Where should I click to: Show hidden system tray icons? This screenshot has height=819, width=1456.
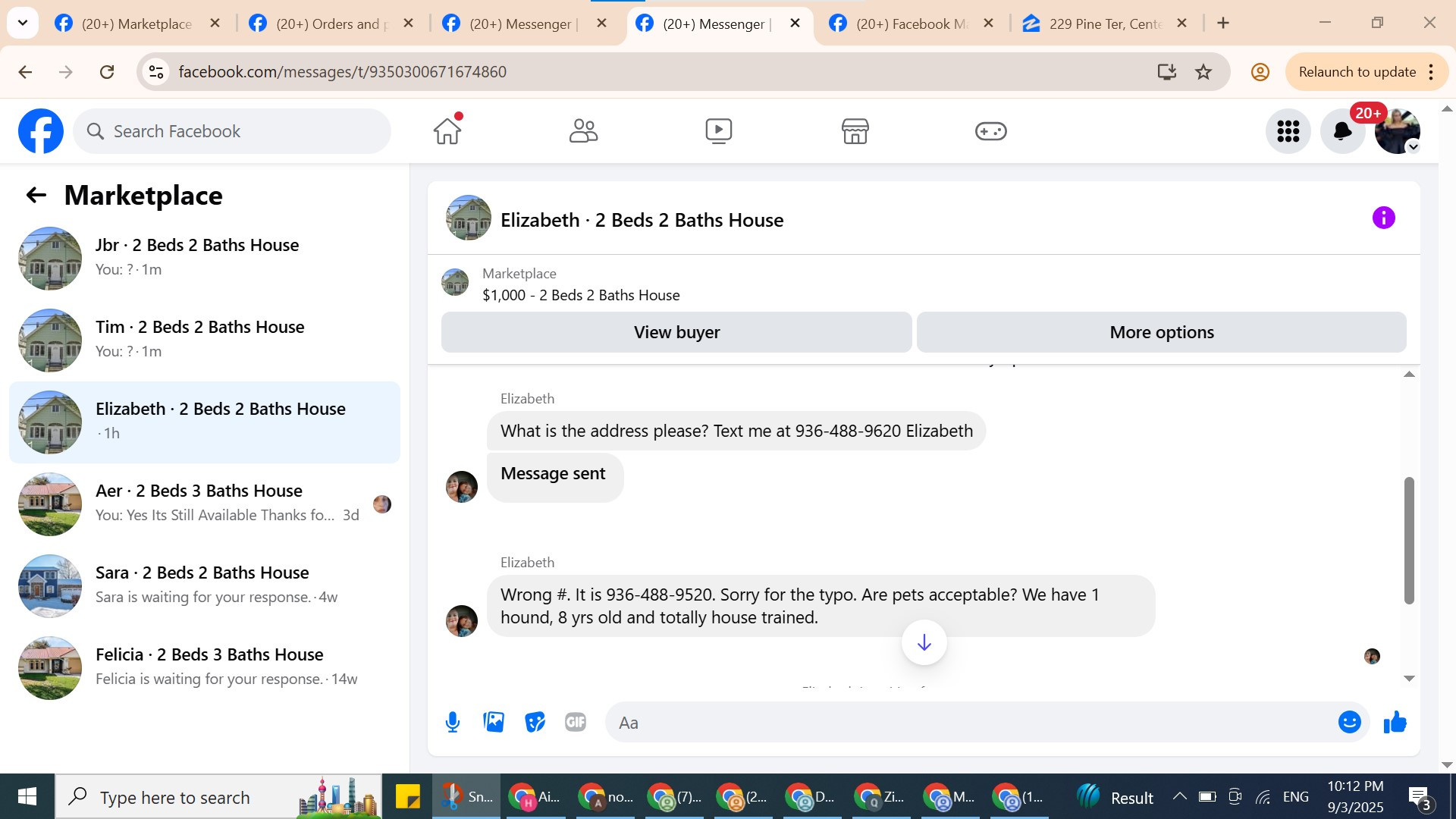[x=1179, y=796]
